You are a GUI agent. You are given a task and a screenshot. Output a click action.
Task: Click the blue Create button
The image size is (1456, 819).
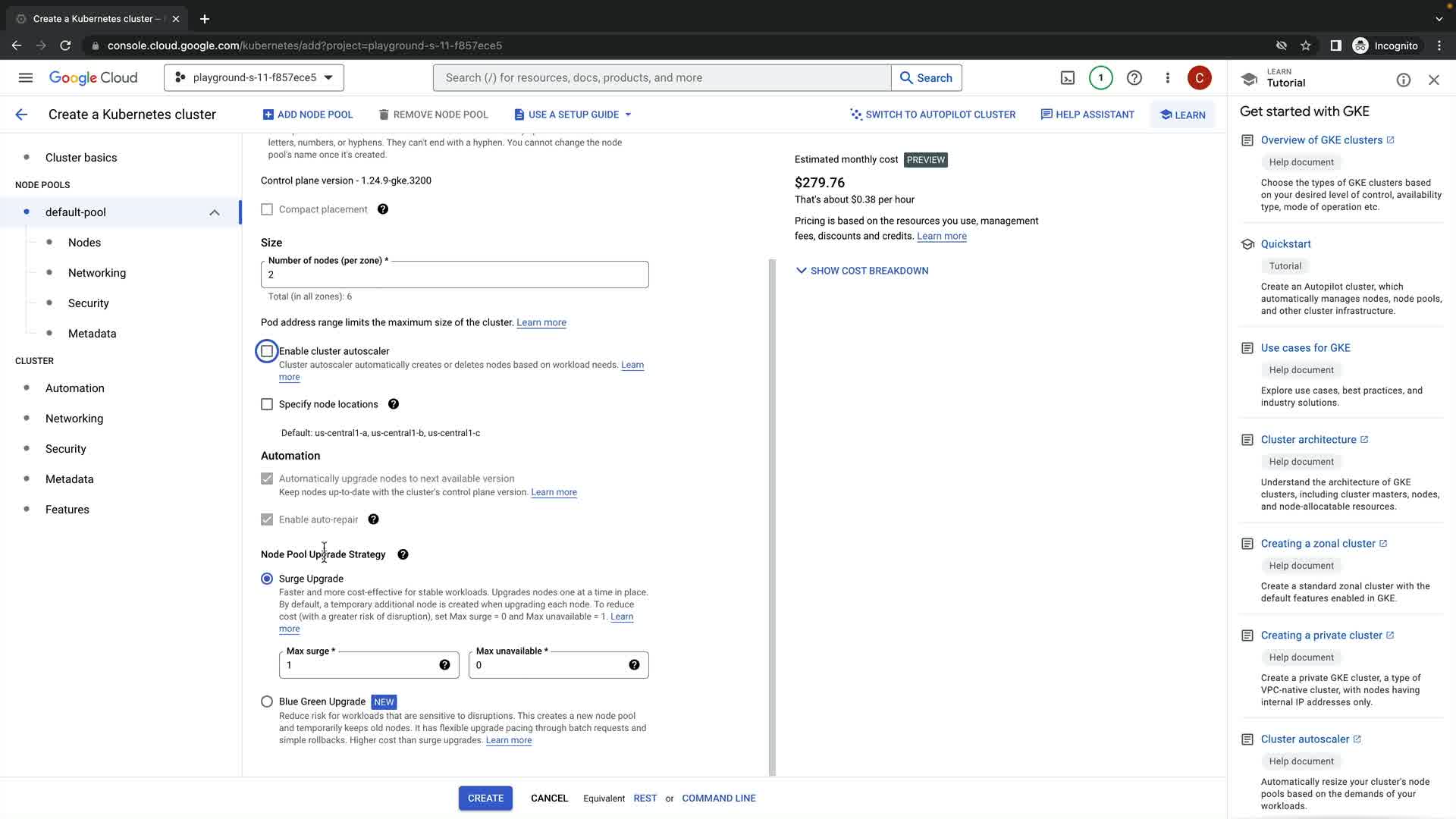click(485, 798)
